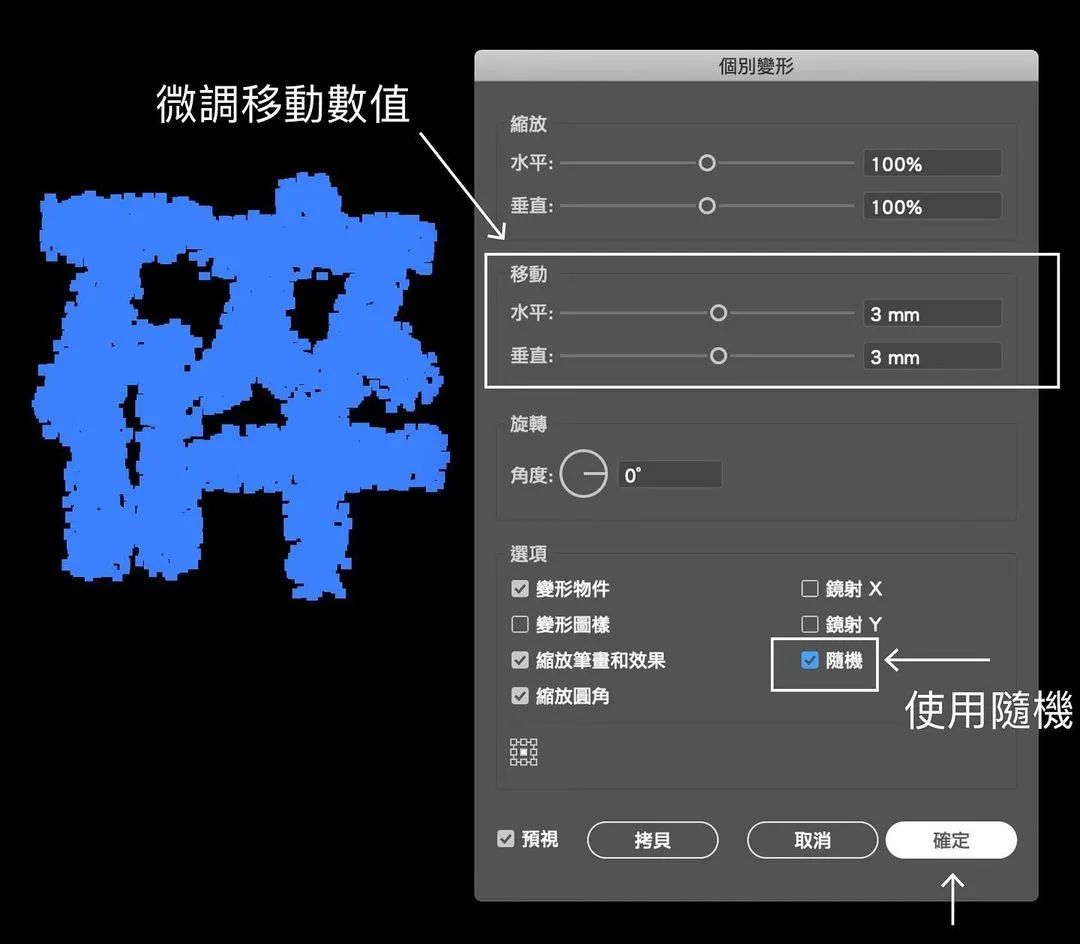The width and height of the screenshot is (1080, 944).
Task: Uncheck the 縮放圓角 checkbox
Action: point(520,696)
